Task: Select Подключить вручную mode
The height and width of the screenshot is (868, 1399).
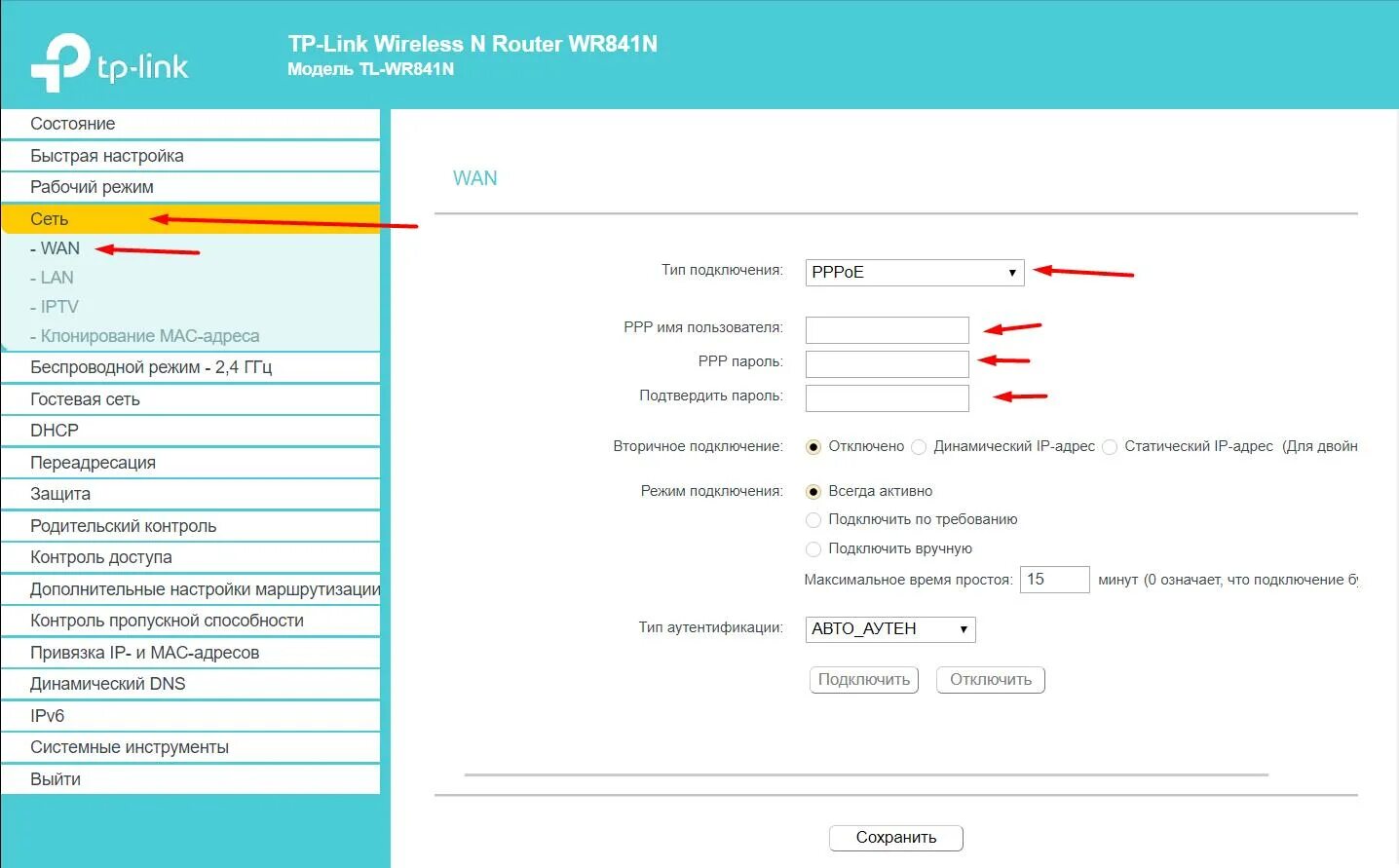Action: pyautogui.click(x=813, y=549)
